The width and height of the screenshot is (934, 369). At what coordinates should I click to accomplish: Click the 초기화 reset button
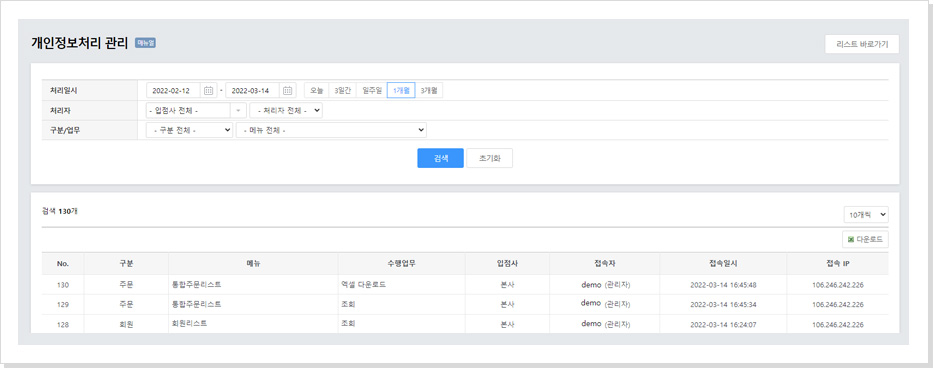pyautogui.click(x=489, y=158)
